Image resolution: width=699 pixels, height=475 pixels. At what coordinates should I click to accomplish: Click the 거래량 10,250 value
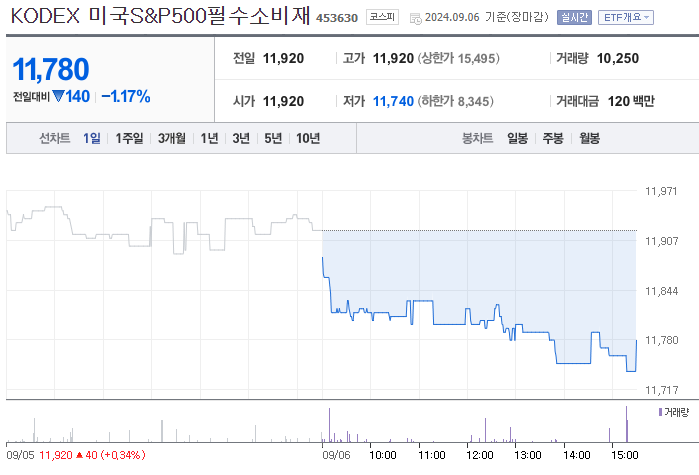tap(617, 58)
